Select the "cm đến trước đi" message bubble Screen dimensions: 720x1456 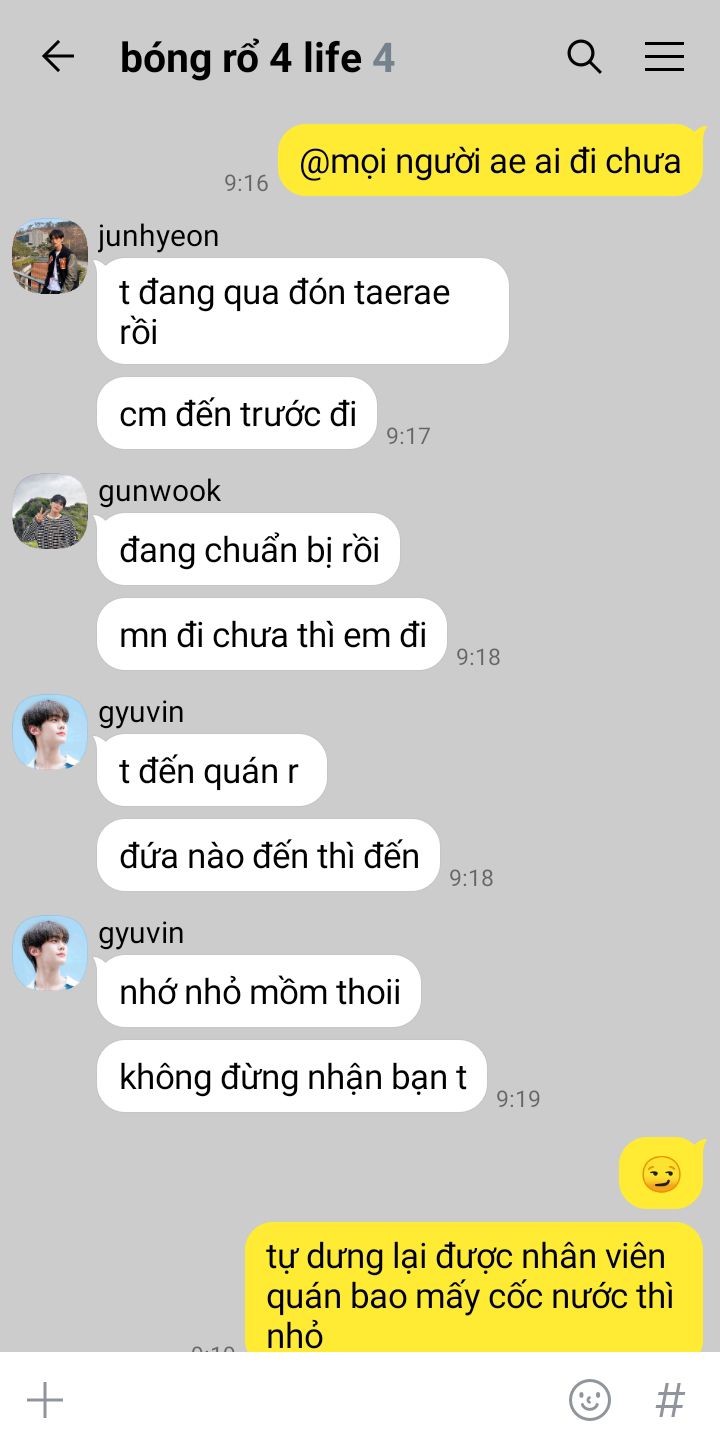coord(237,413)
